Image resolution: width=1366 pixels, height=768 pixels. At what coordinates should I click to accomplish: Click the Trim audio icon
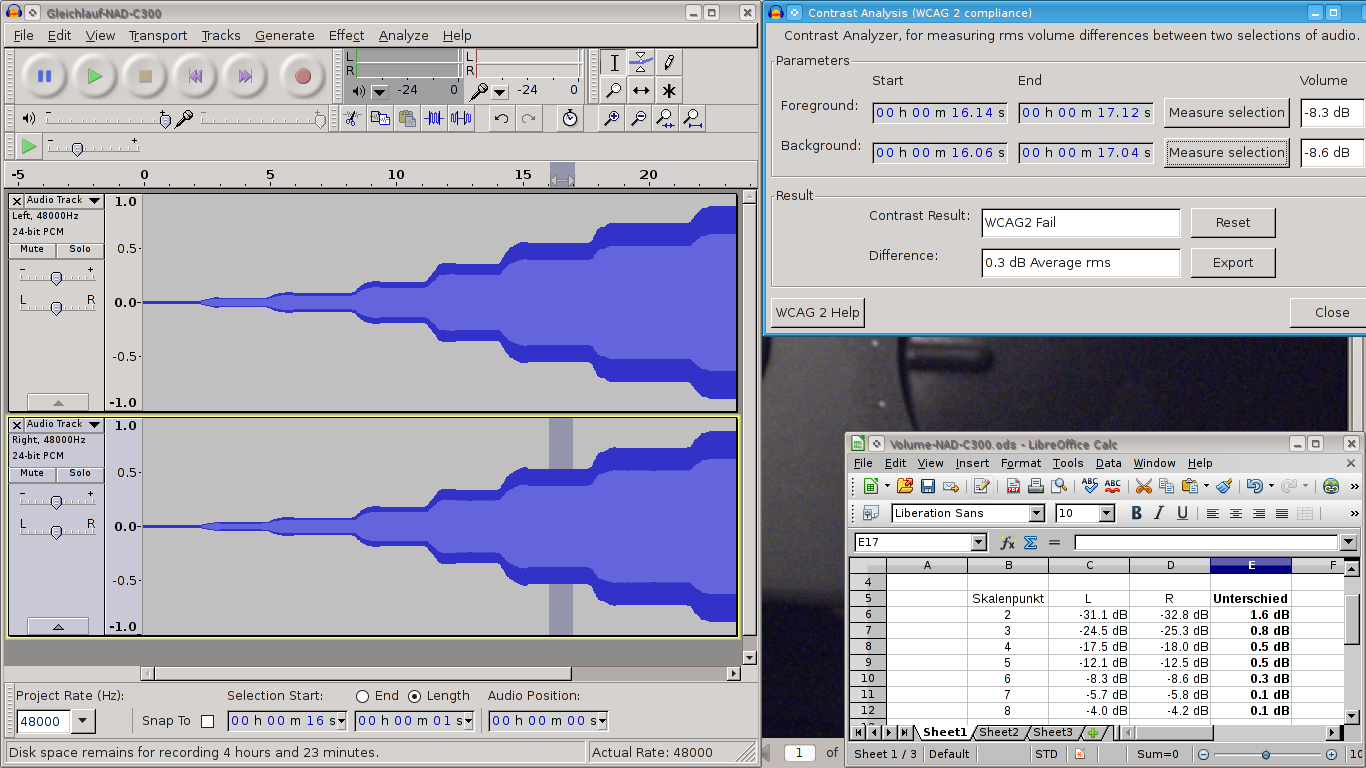(433, 118)
